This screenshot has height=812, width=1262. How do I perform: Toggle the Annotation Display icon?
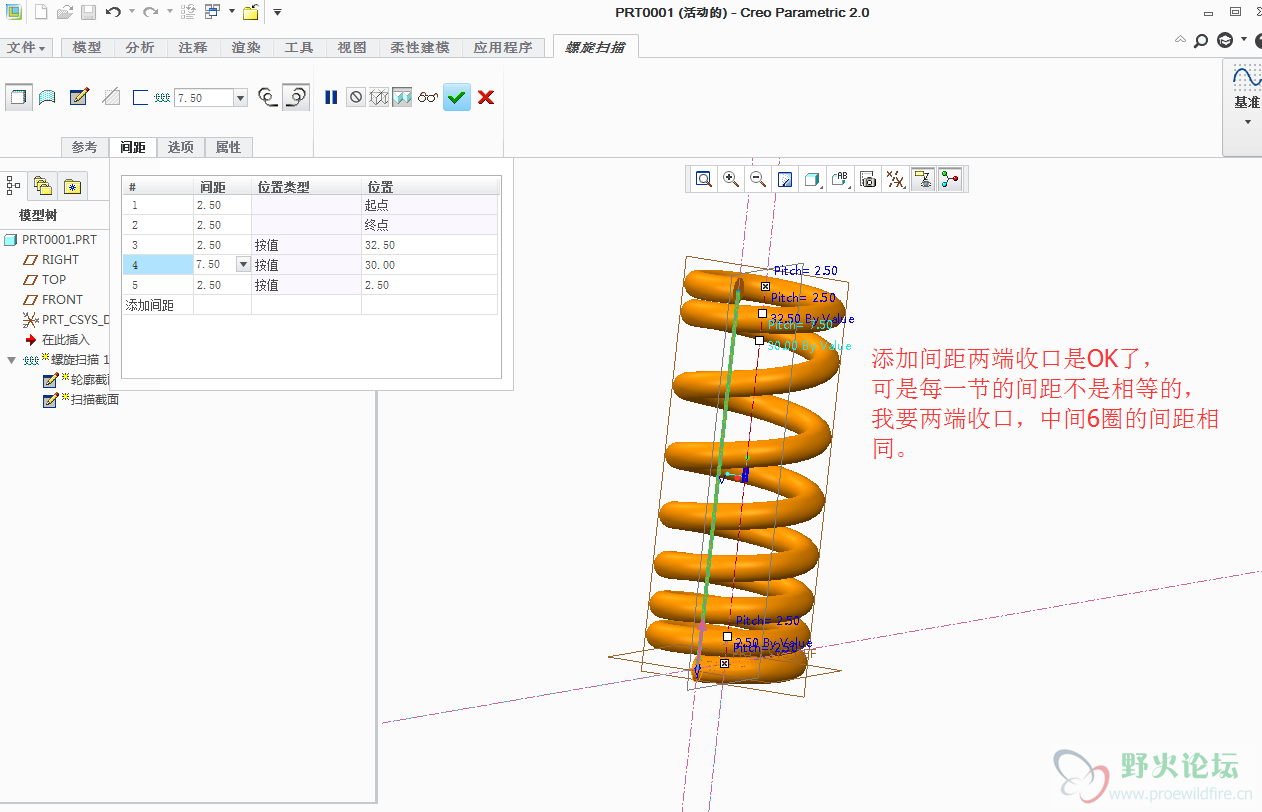(923, 179)
